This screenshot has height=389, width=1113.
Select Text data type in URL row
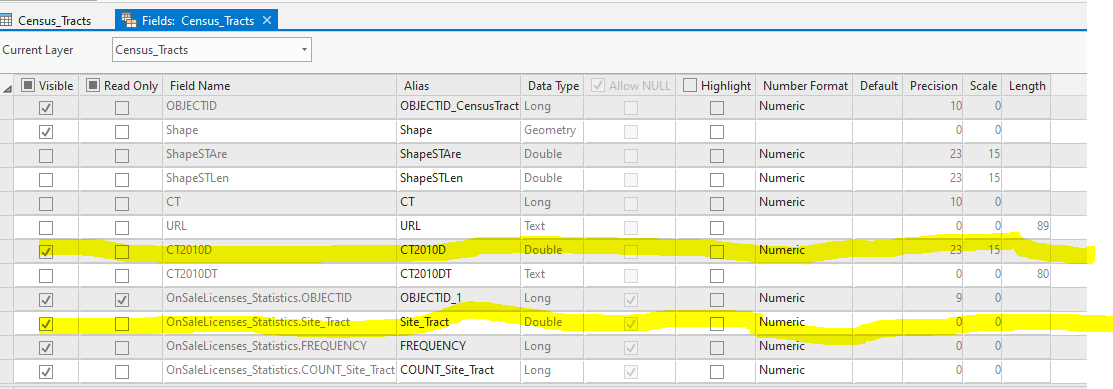click(553, 226)
